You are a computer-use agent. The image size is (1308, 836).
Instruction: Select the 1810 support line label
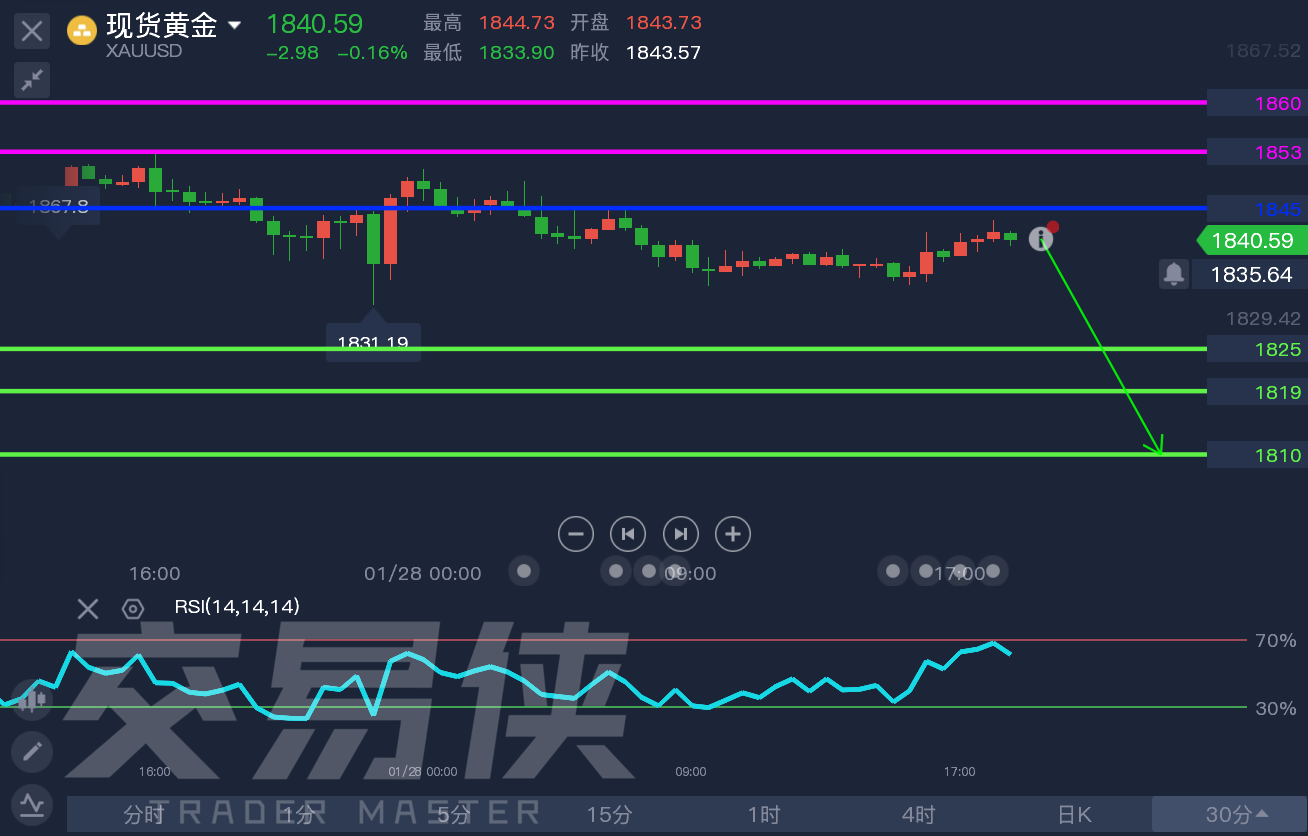coord(1257,455)
